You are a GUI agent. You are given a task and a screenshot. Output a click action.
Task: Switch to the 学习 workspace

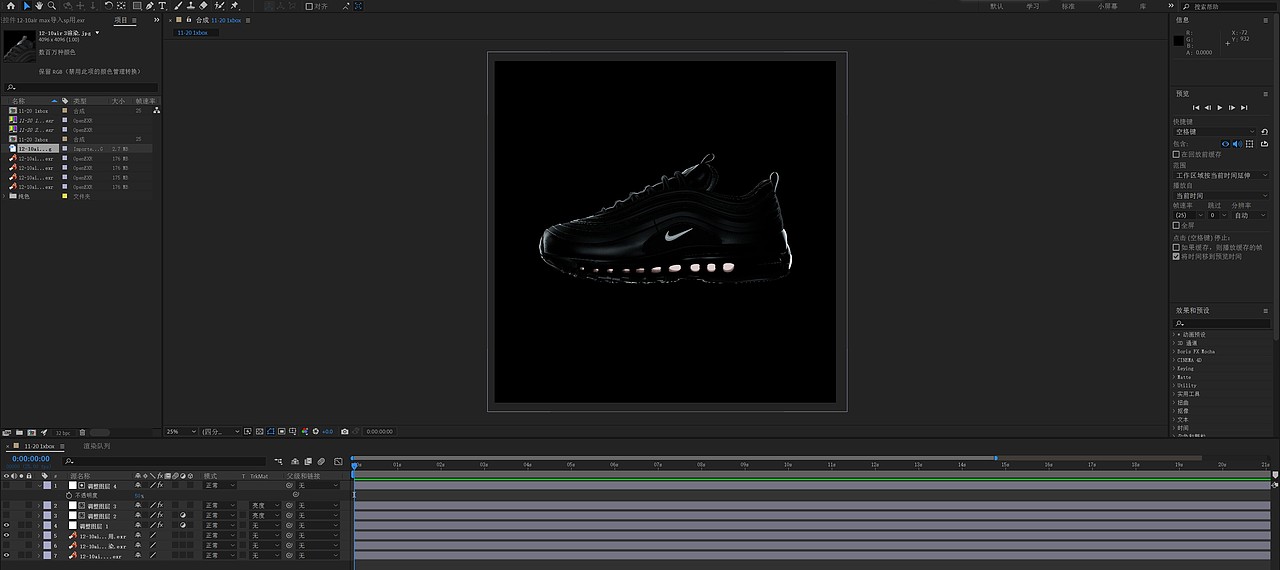pos(1033,6)
